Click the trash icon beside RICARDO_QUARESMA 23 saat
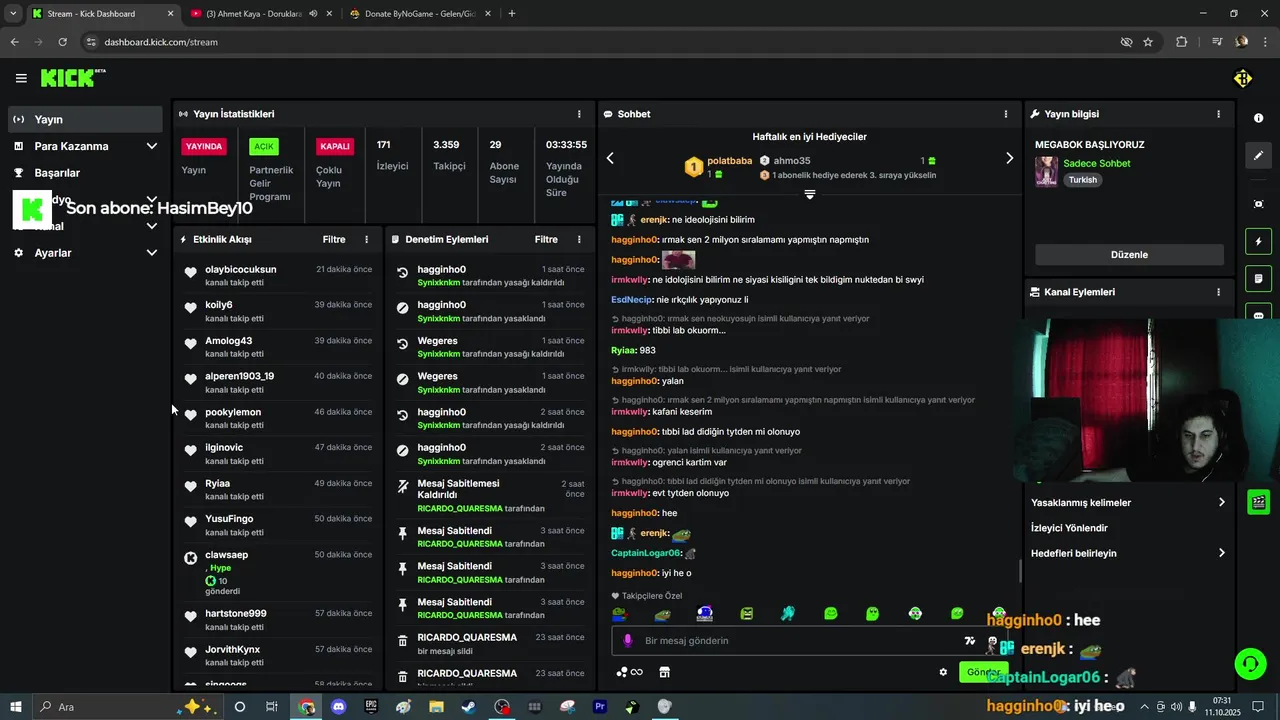Viewport: 1280px width, 720px height. pos(402,641)
